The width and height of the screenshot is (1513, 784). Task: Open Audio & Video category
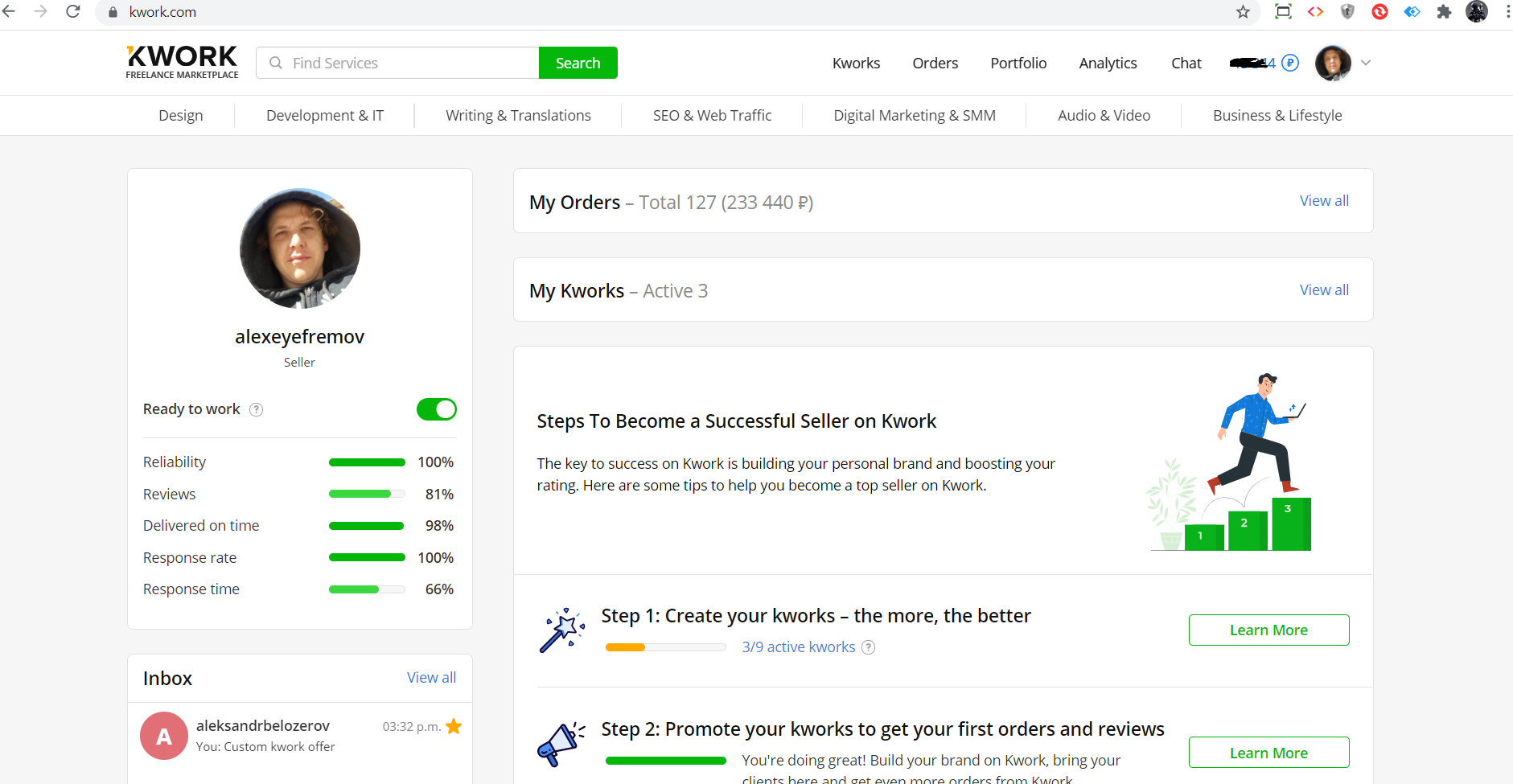(1104, 115)
